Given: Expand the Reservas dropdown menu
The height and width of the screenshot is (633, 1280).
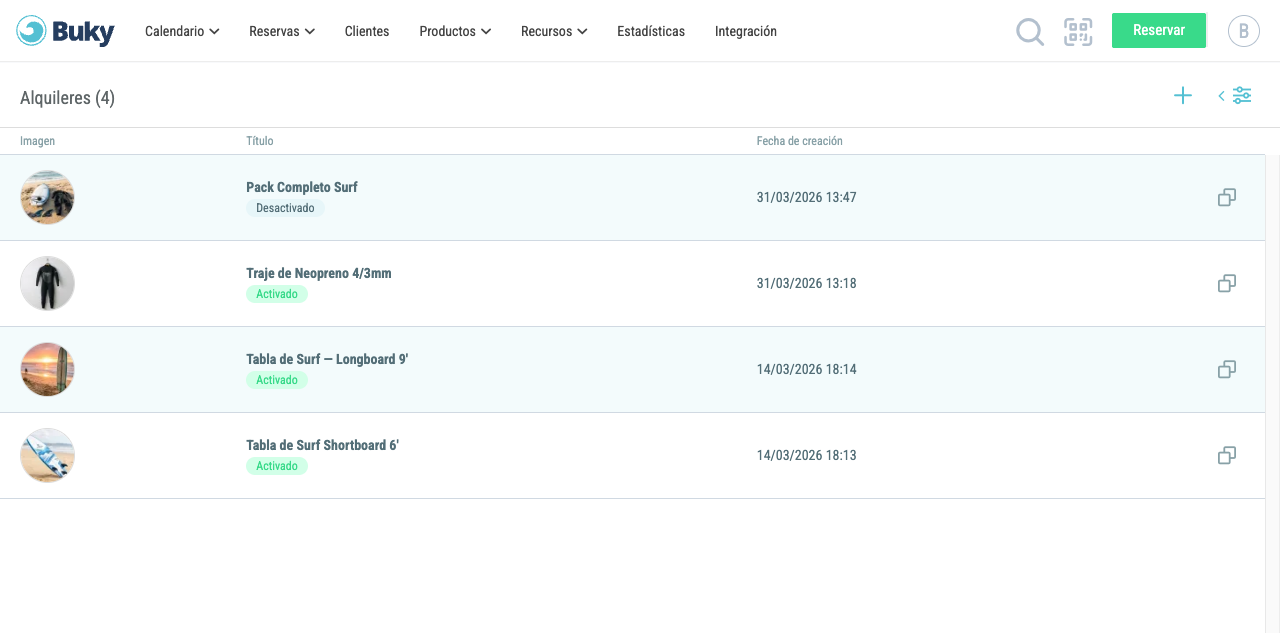Looking at the screenshot, I should [x=282, y=32].
